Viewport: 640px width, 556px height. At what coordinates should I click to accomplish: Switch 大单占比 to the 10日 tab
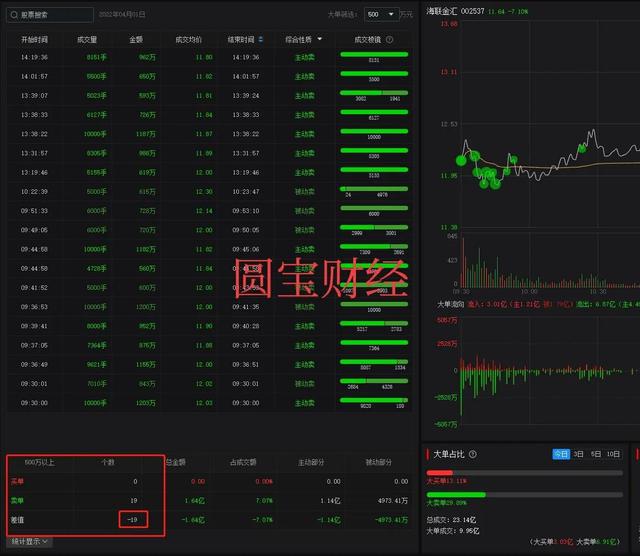[x=613, y=454]
